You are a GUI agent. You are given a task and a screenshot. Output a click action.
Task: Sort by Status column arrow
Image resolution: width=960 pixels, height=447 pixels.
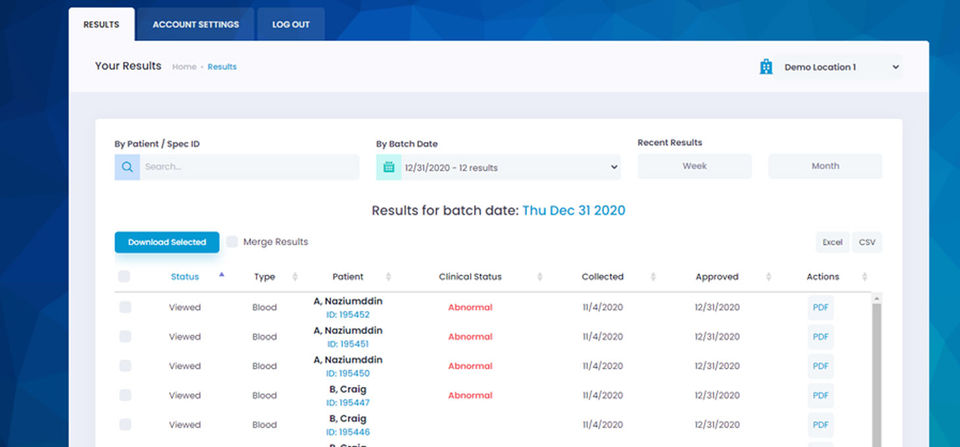221,275
